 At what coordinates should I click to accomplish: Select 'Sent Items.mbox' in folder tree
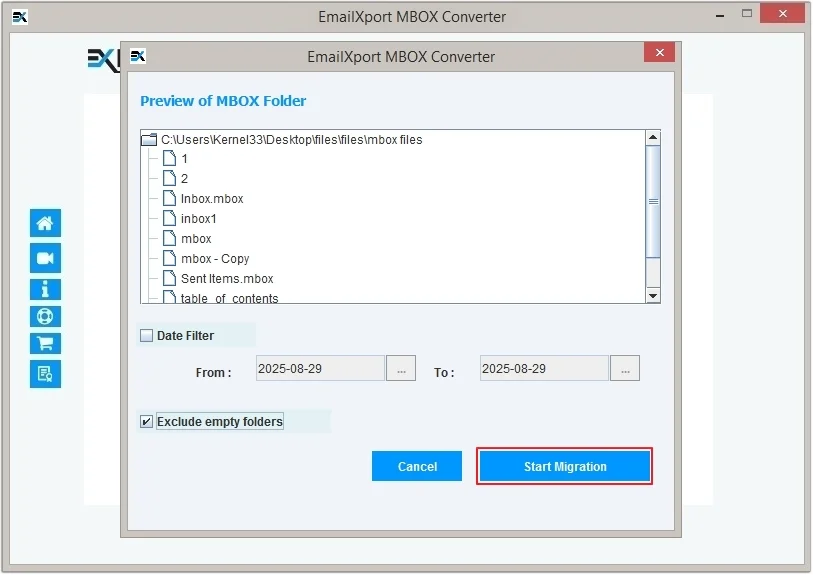pyautogui.click(x=227, y=278)
